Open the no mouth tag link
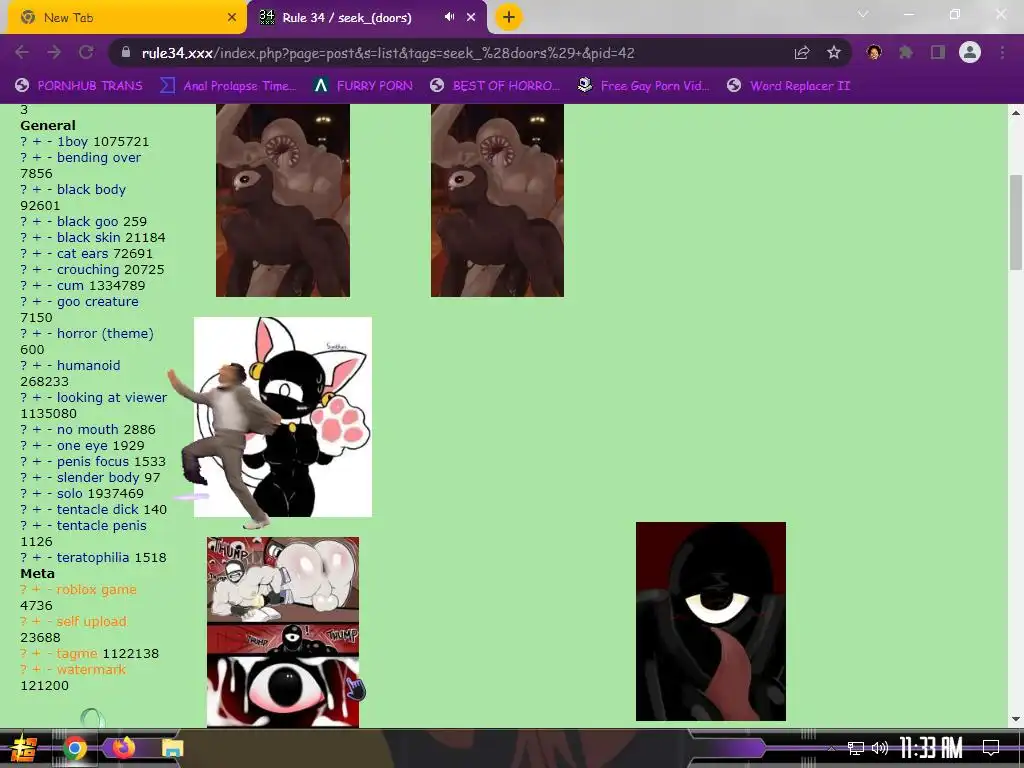 tap(88, 430)
